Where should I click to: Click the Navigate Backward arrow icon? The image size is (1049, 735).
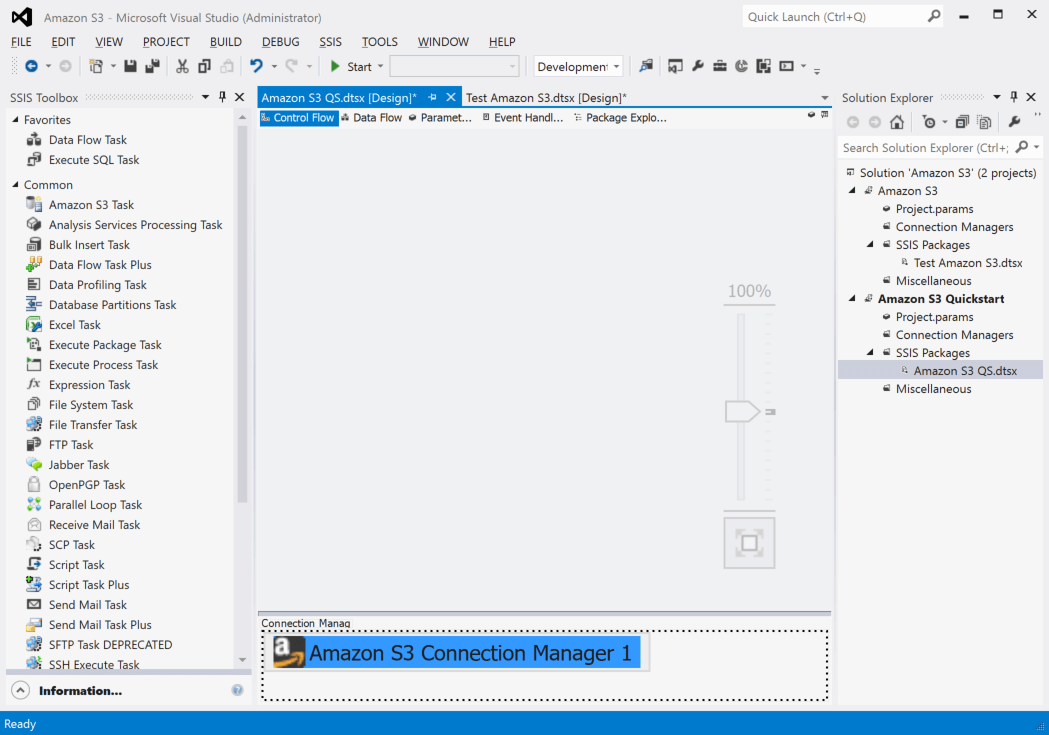coord(31,66)
